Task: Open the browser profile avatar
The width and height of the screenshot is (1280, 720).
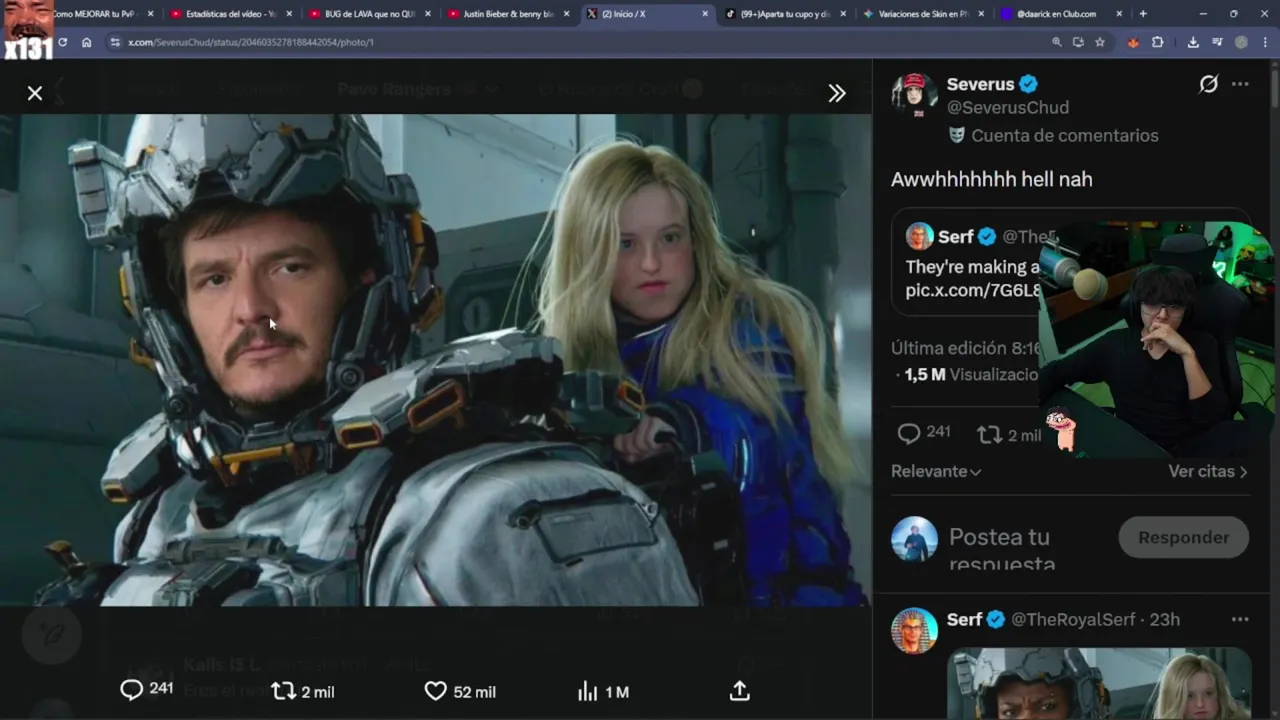Action: pyautogui.click(x=1241, y=42)
